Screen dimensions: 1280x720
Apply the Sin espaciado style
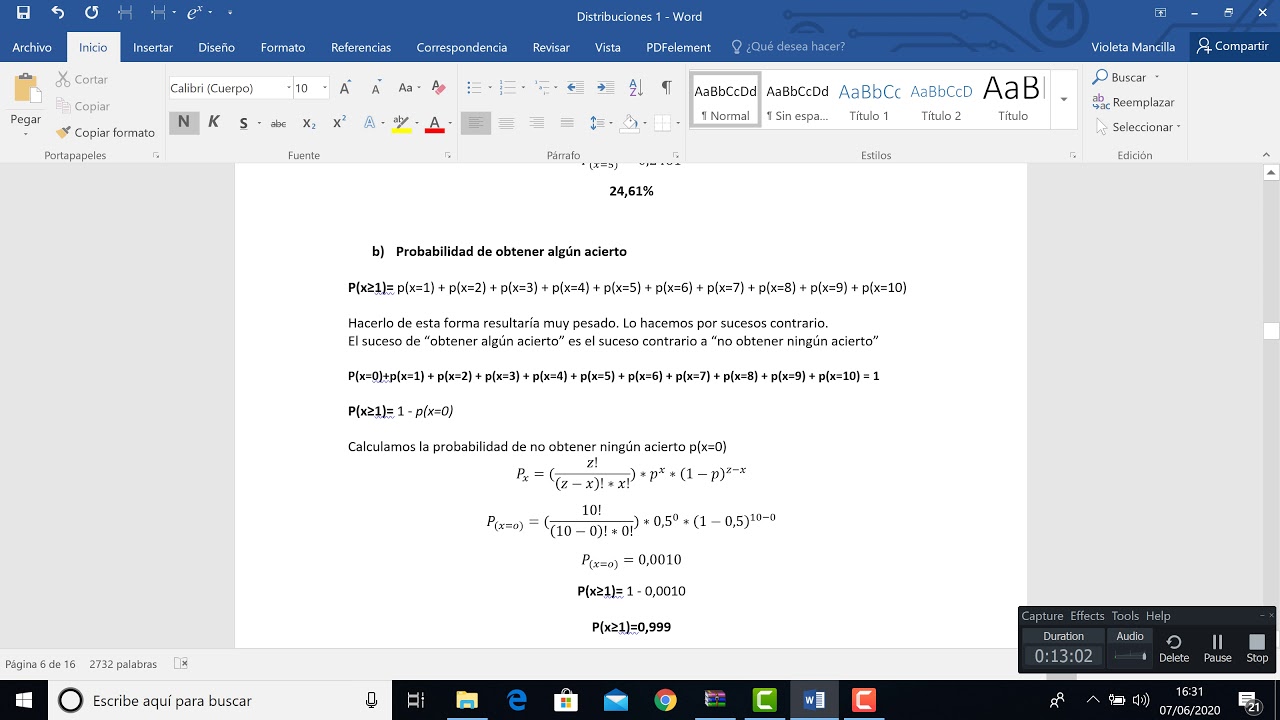point(797,99)
